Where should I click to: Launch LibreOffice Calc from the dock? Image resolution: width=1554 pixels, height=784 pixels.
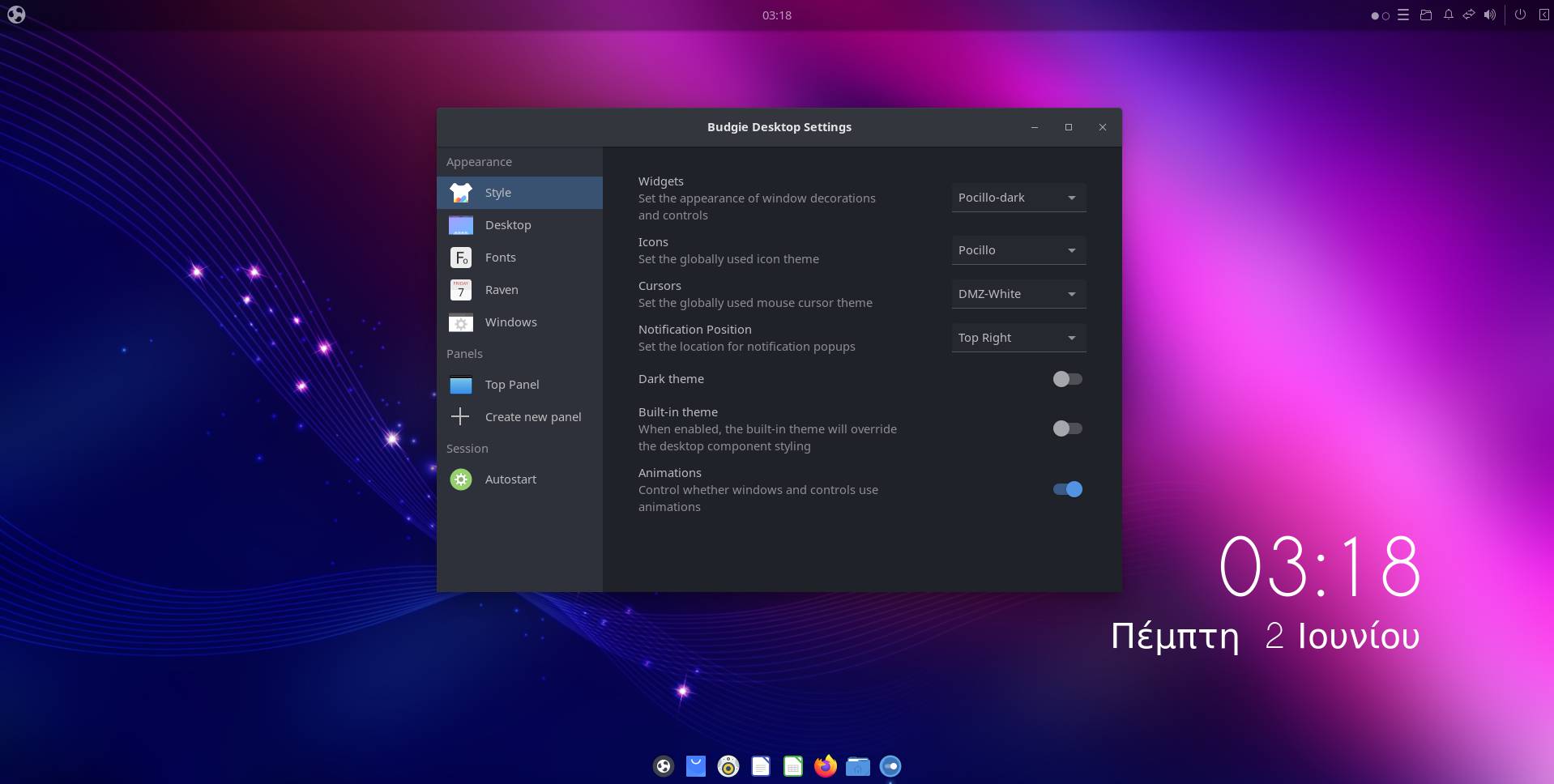pyautogui.click(x=792, y=765)
